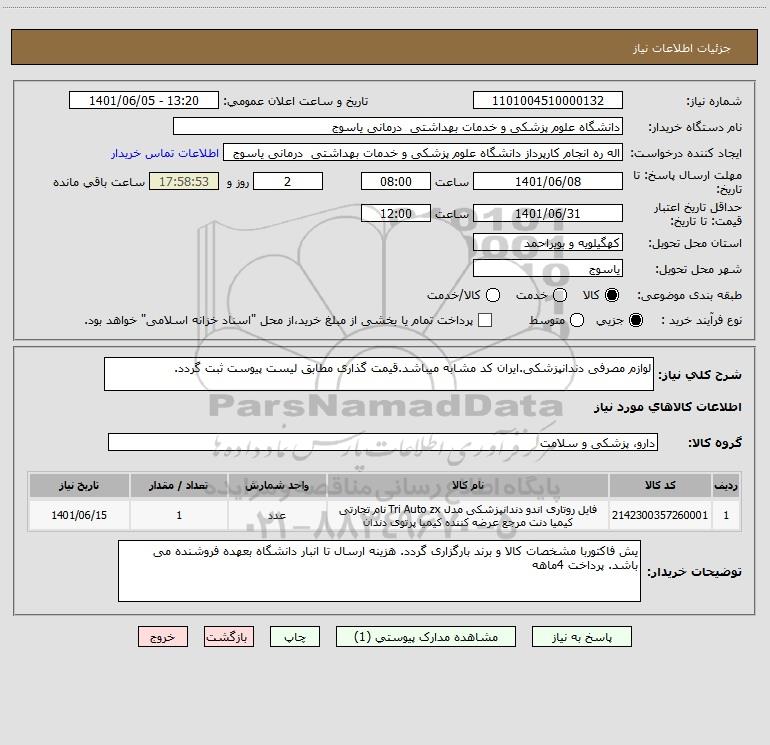
Task: Click the چاپ print button
Action: click(295, 637)
